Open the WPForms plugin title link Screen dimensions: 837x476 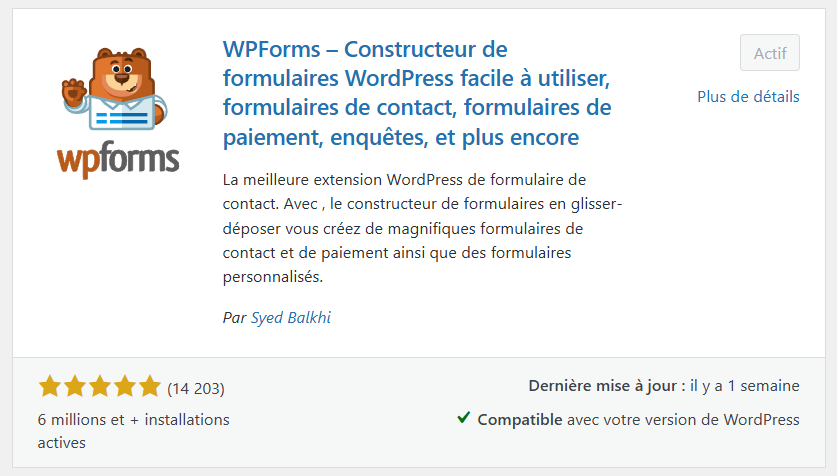tap(417, 93)
